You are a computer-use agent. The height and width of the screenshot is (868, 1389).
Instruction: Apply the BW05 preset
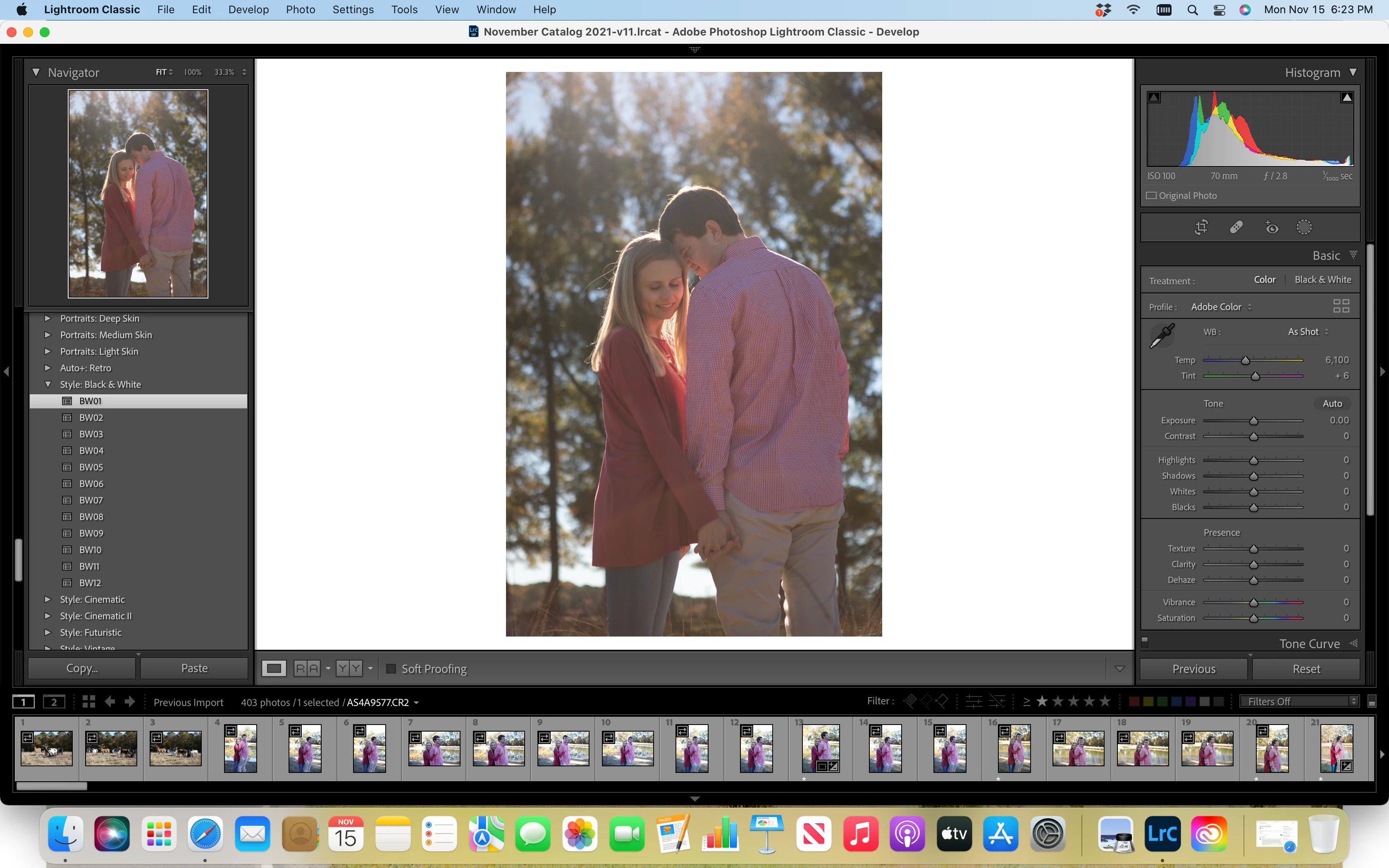[x=91, y=467]
